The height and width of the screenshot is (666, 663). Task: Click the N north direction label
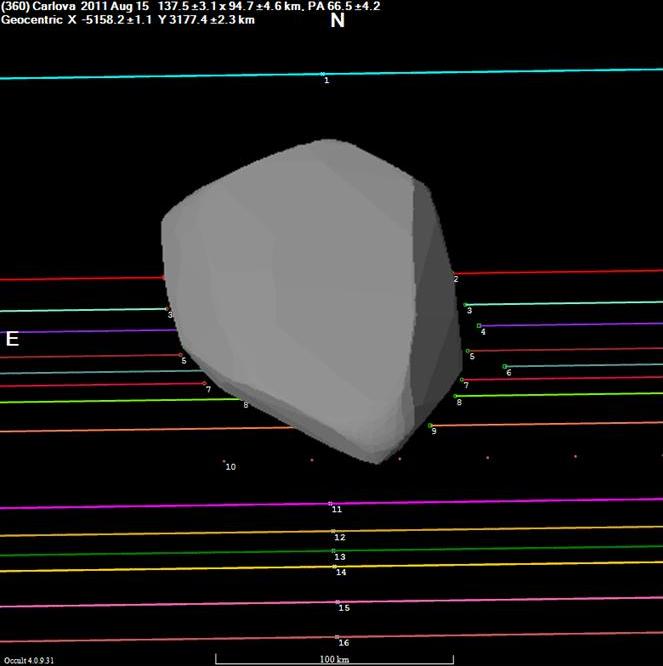click(x=337, y=20)
